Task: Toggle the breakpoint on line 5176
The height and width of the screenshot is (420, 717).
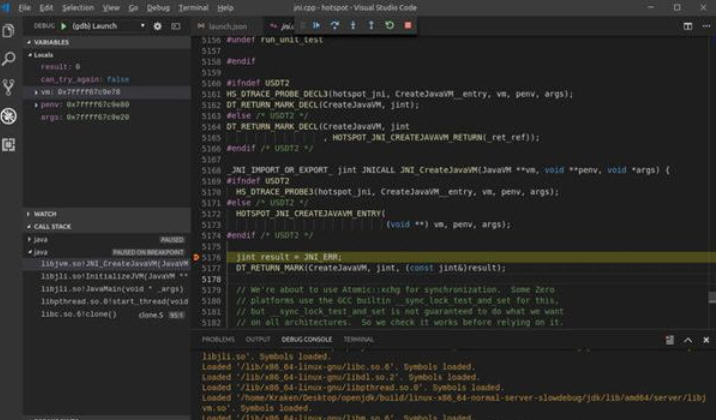Action: (x=197, y=257)
